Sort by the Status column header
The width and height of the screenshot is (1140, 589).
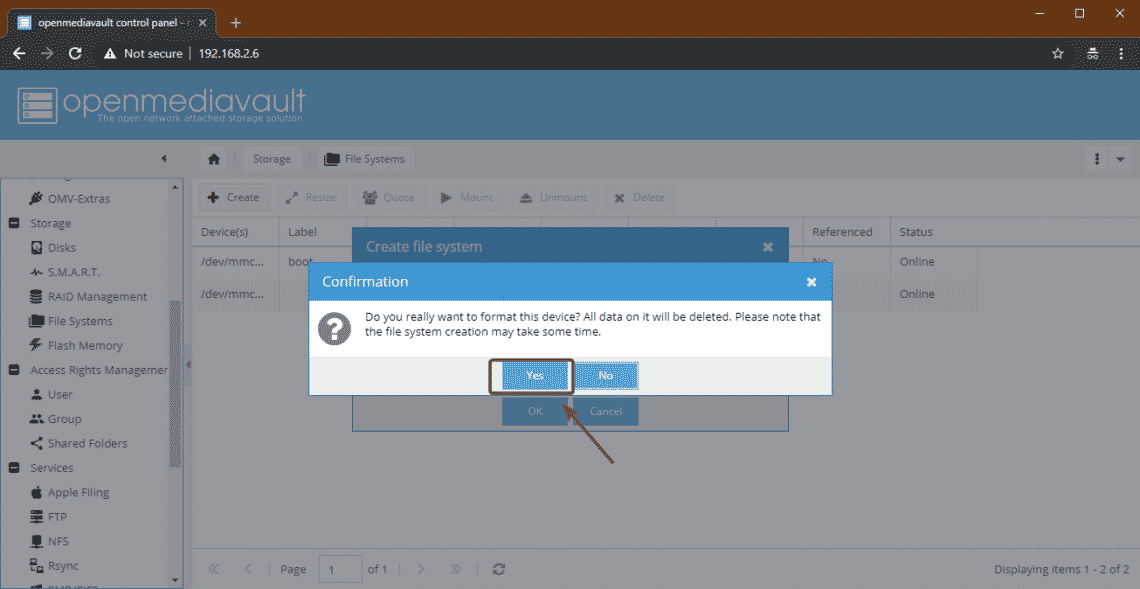tap(934, 232)
